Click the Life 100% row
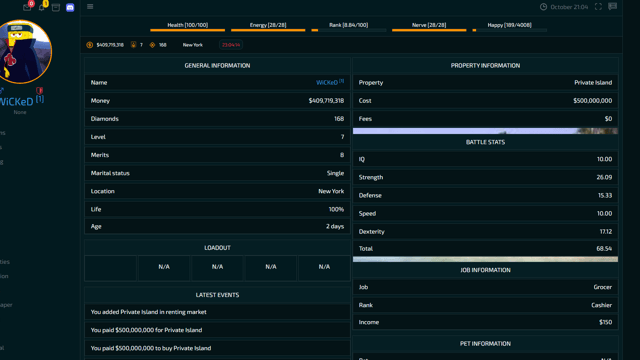The width and height of the screenshot is (640, 360). point(217,209)
